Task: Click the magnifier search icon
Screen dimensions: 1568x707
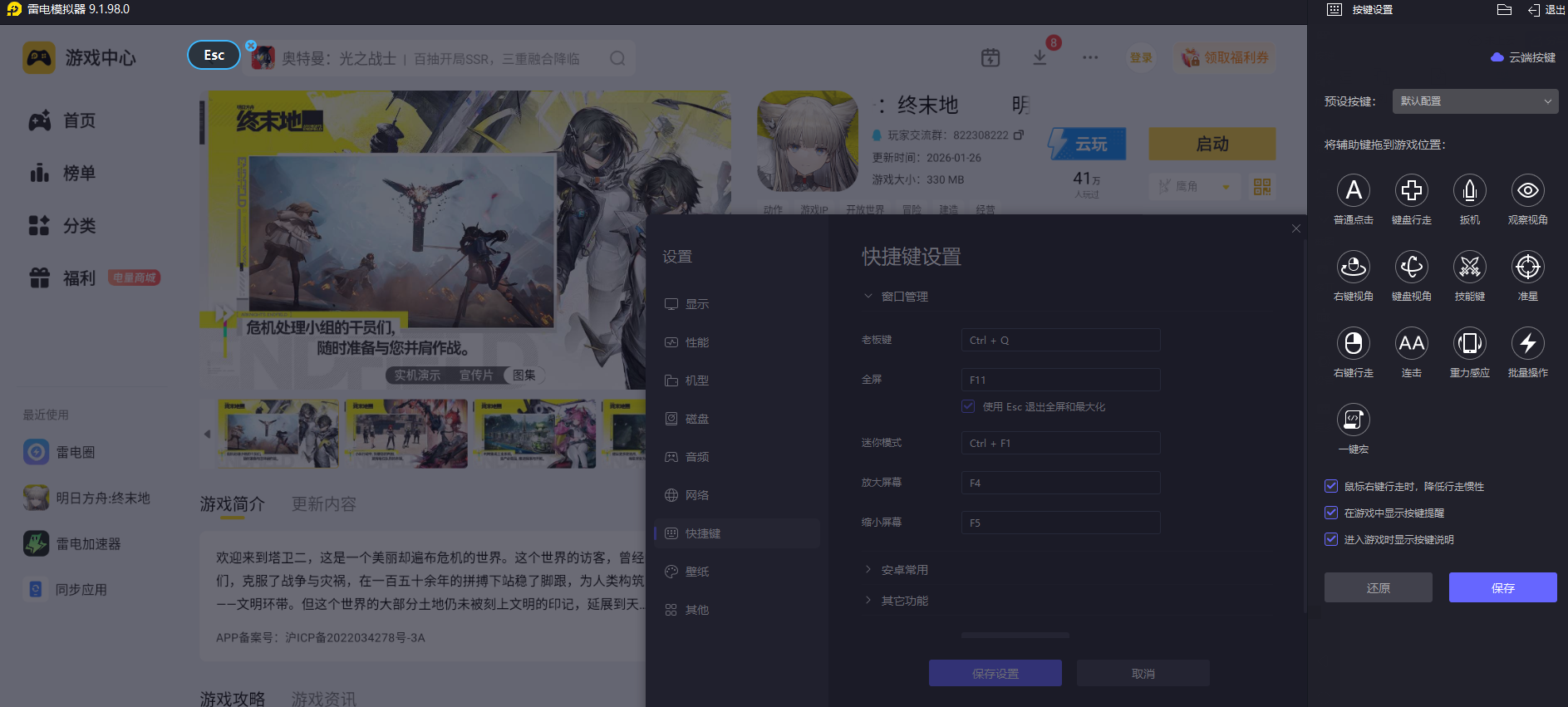Action: pos(617,58)
